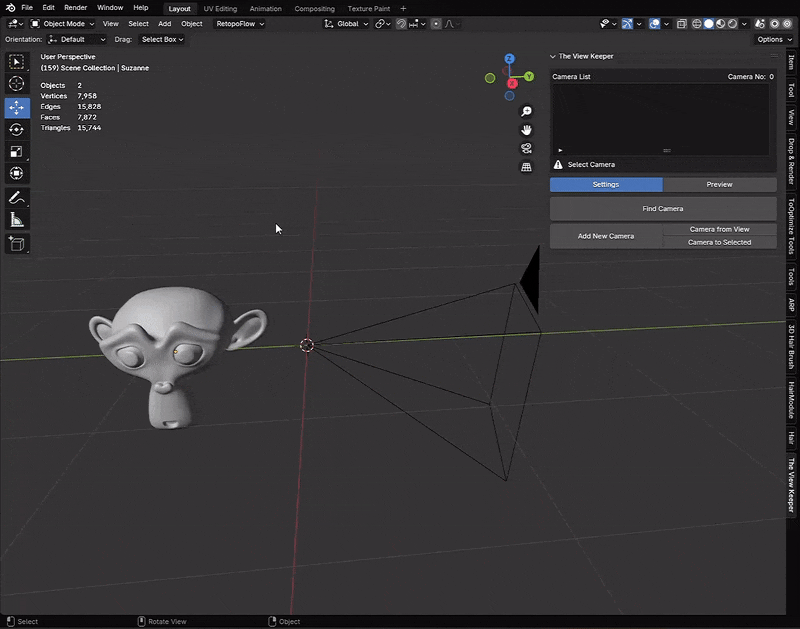
Task: Switch to UV Editing workspace tab
Action: (220, 9)
